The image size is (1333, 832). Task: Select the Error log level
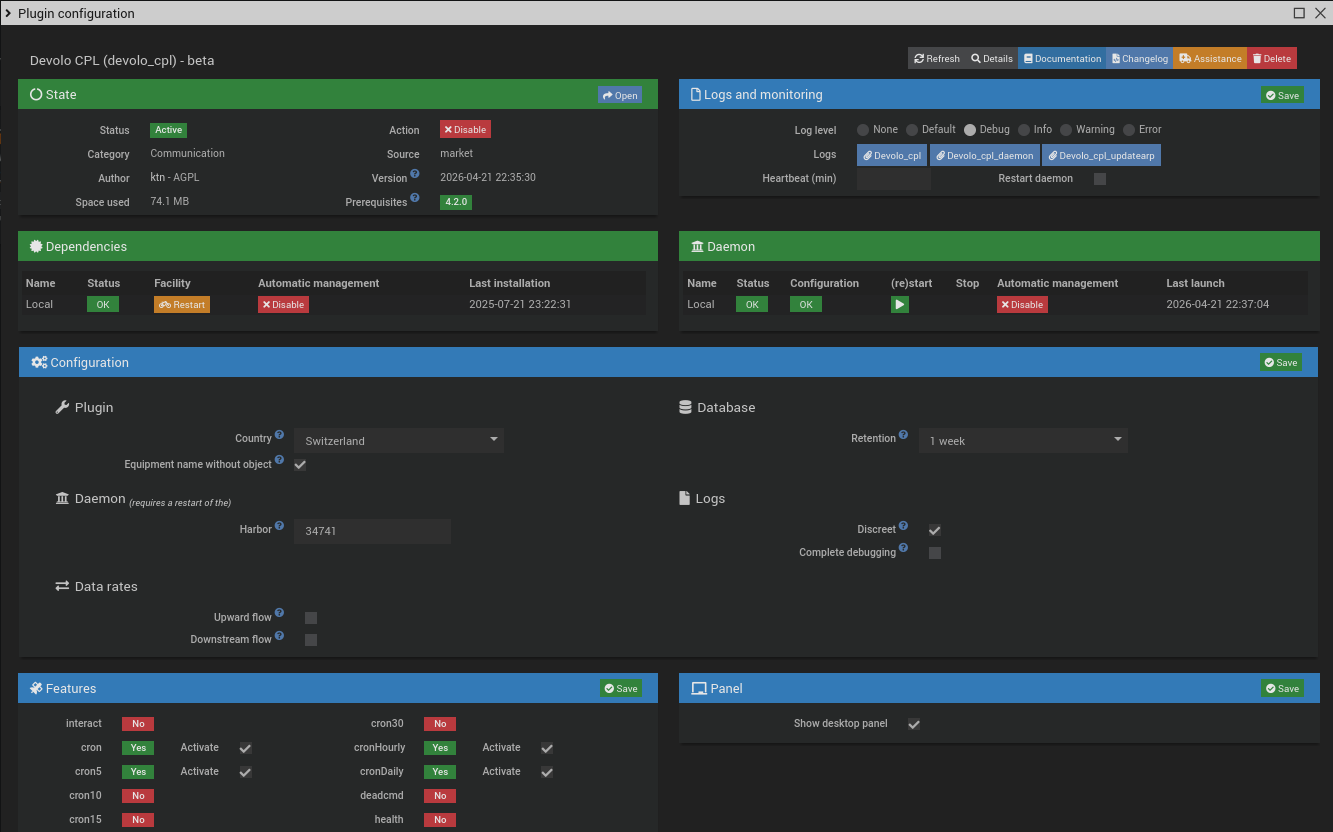[1129, 130]
